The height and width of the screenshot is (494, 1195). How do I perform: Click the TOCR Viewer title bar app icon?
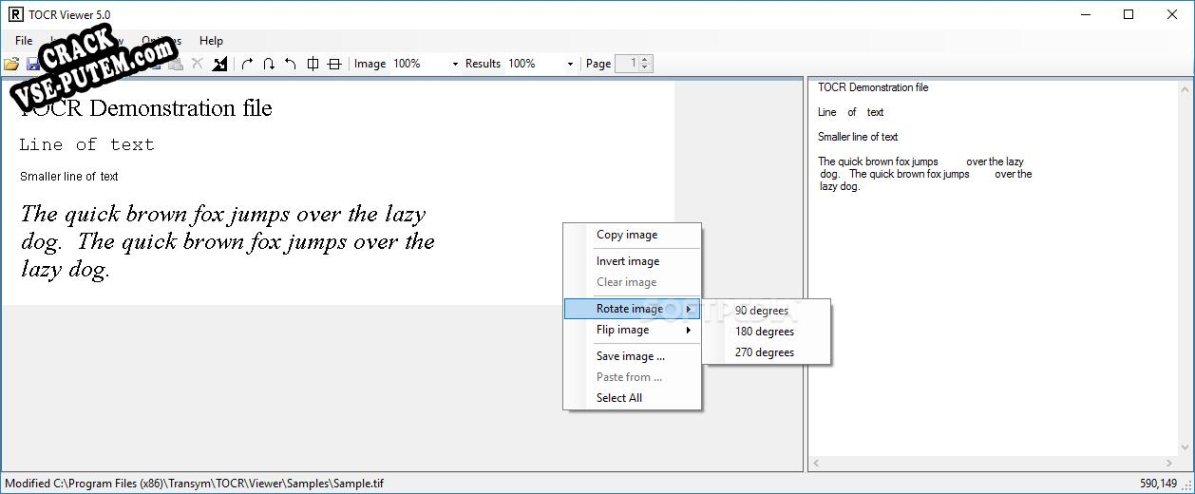click(x=14, y=14)
